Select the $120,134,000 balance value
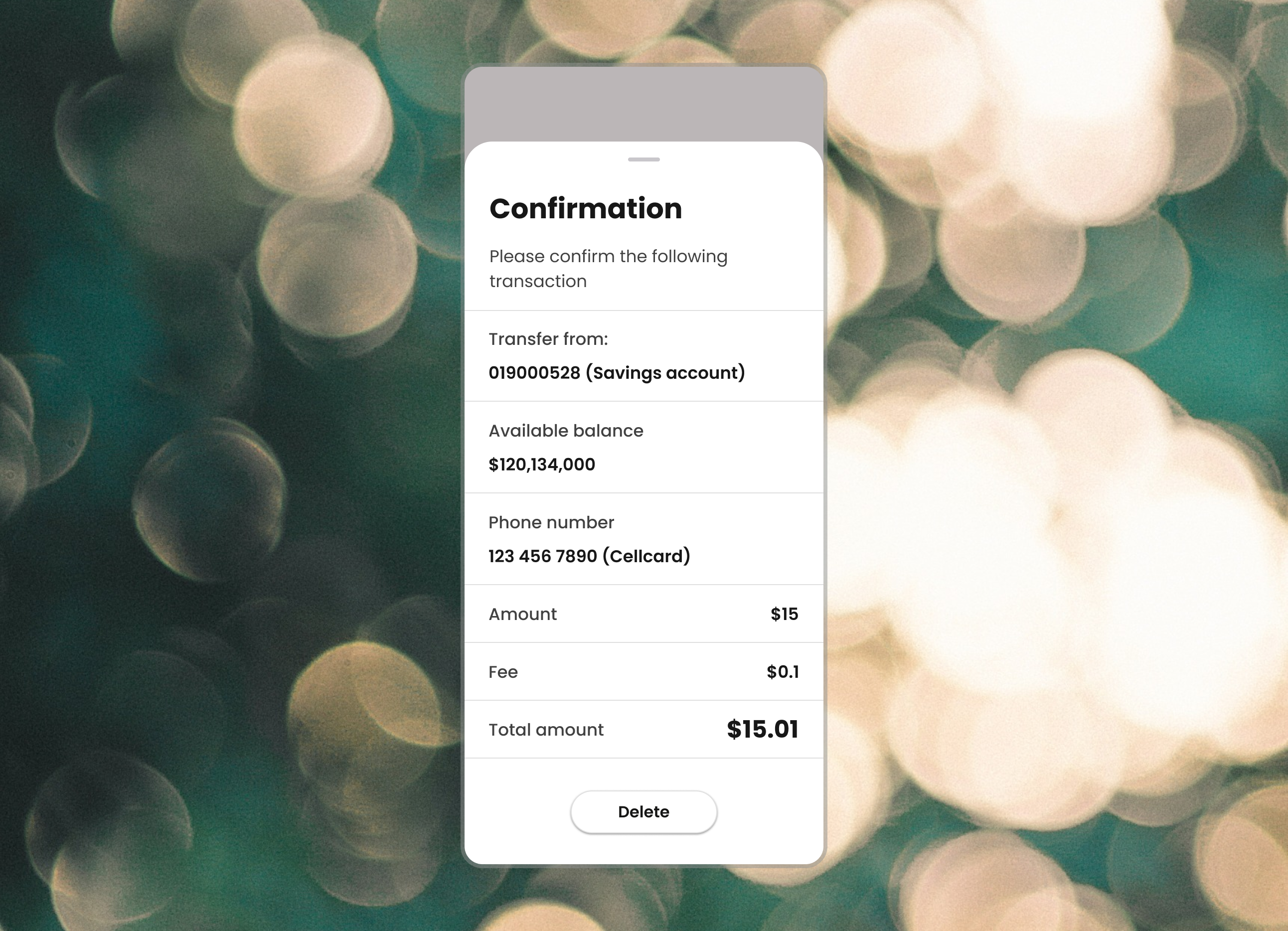1288x931 pixels. [x=542, y=465]
